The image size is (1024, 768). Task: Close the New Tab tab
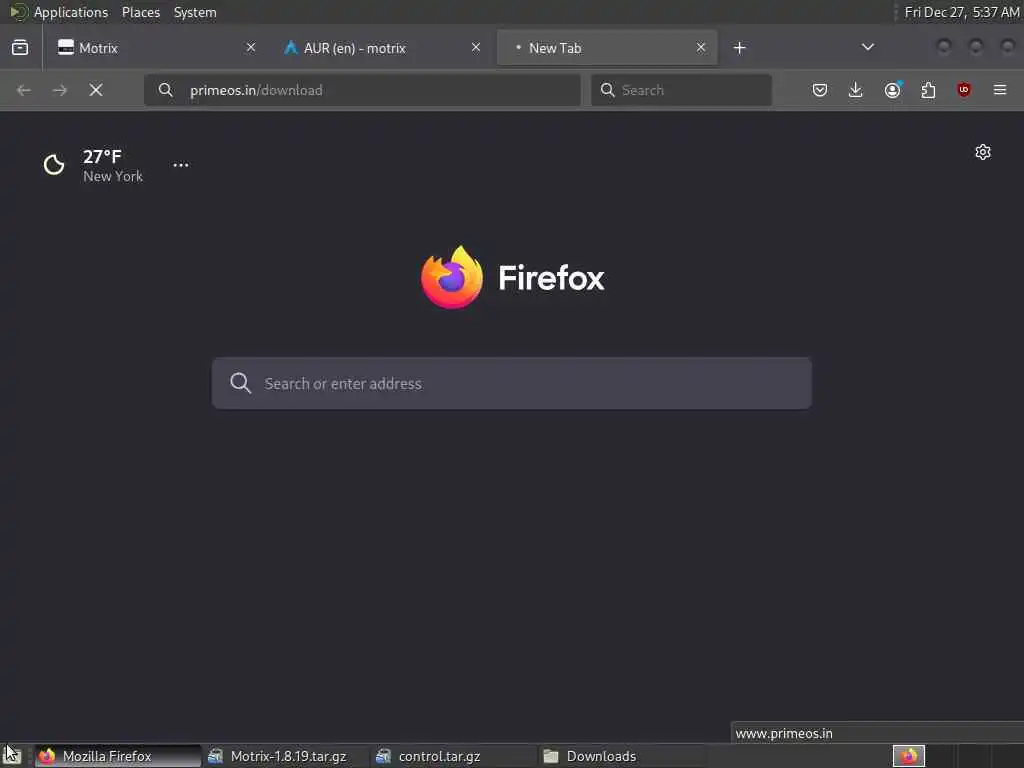701,47
